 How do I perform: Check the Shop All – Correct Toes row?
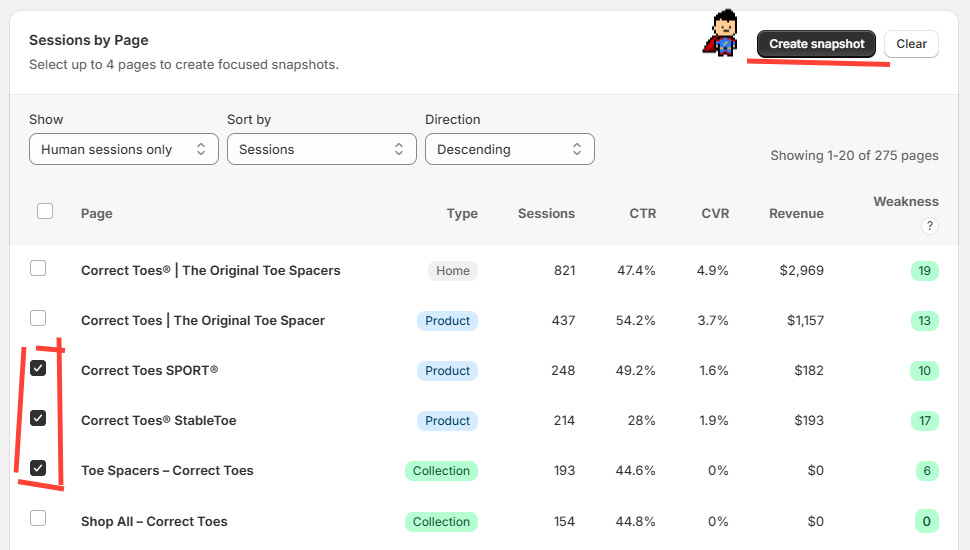pos(38,518)
